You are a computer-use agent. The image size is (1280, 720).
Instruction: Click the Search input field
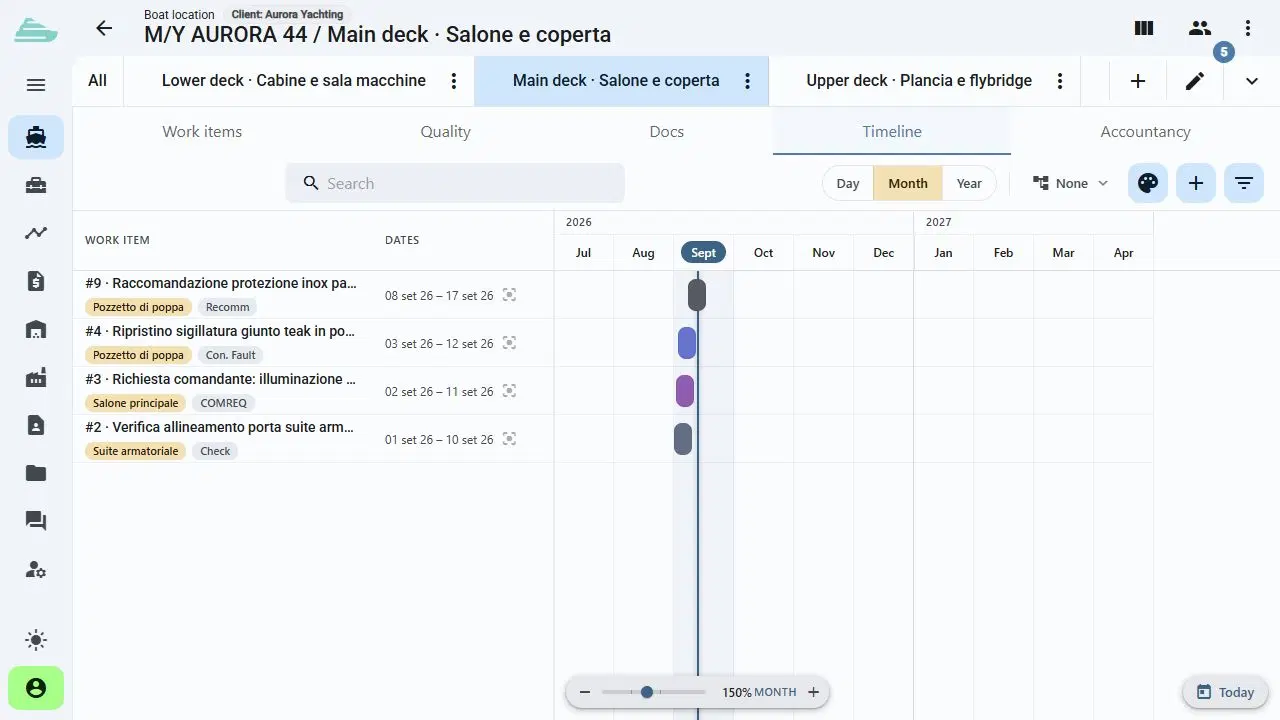(x=455, y=183)
